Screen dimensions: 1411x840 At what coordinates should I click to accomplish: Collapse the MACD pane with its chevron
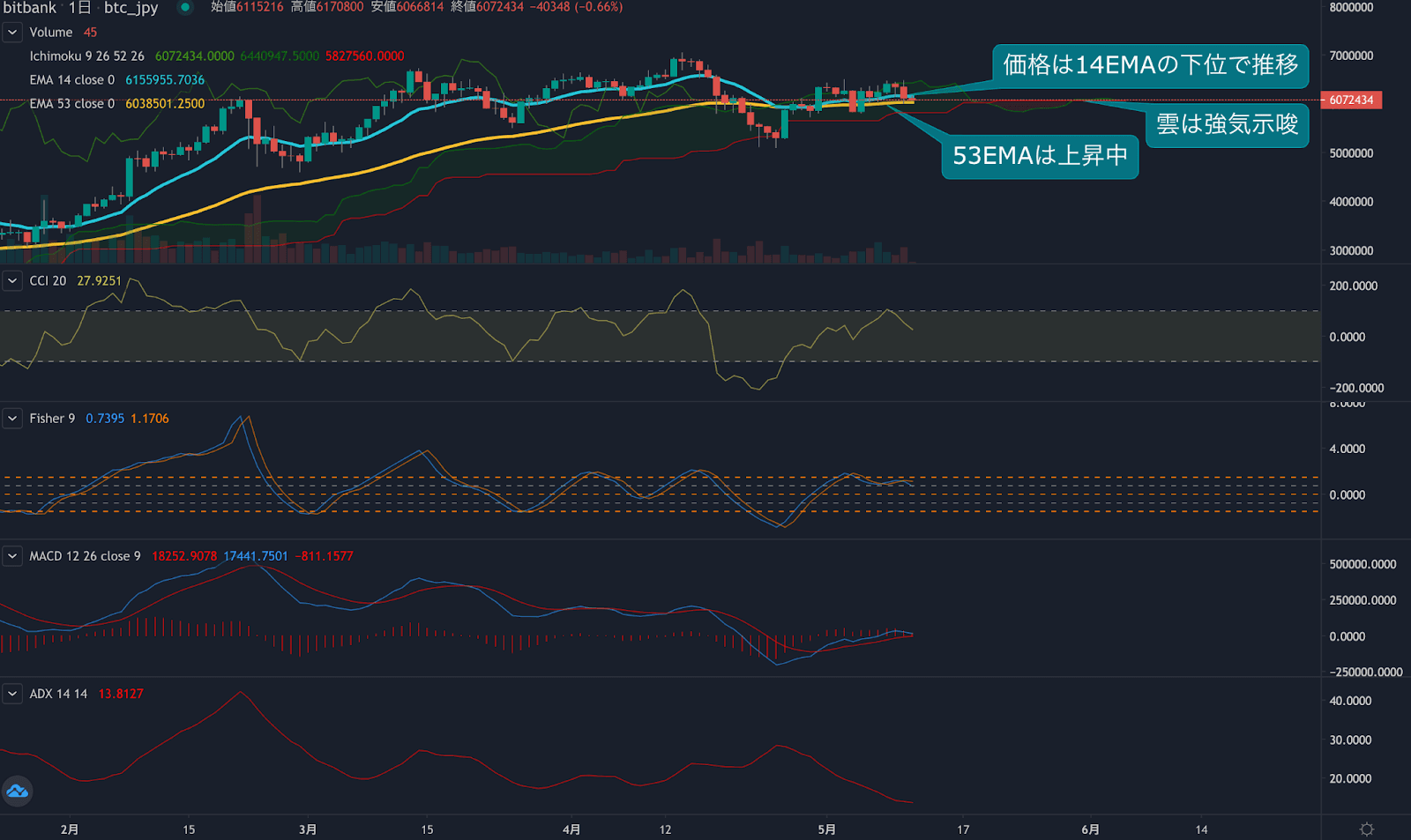(12, 555)
